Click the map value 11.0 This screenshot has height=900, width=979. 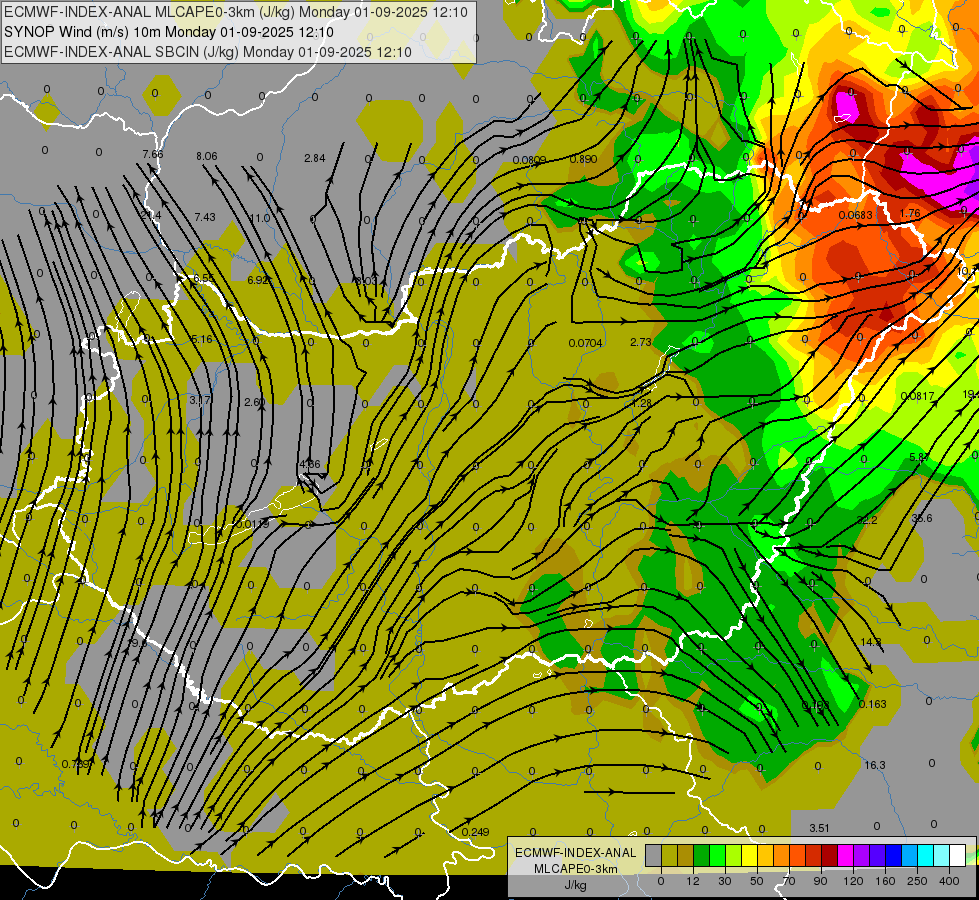pyautogui.click(x=260, y=218)
